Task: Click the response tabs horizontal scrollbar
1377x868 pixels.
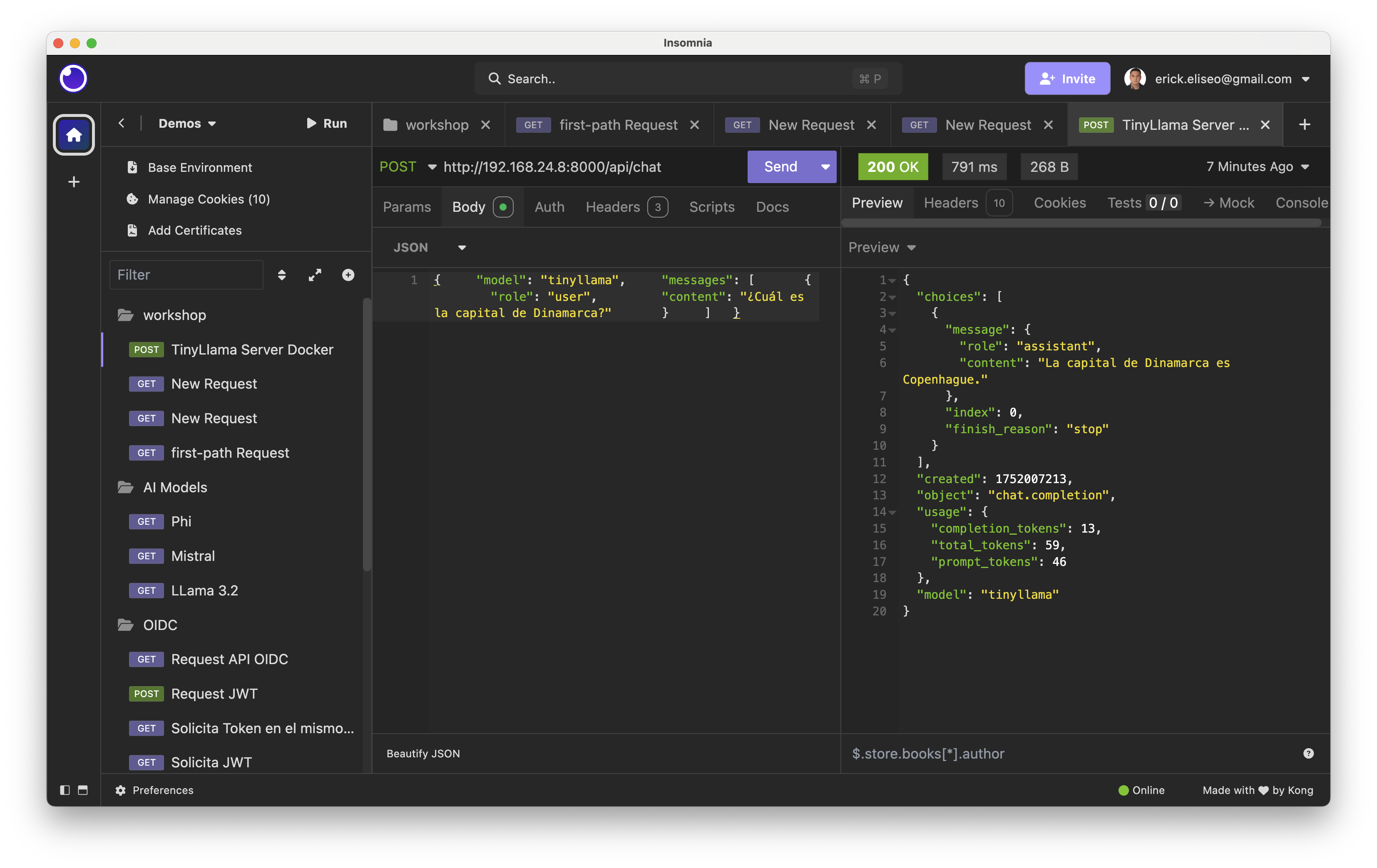Action: pyautogui.click(x=1081, y=223)
